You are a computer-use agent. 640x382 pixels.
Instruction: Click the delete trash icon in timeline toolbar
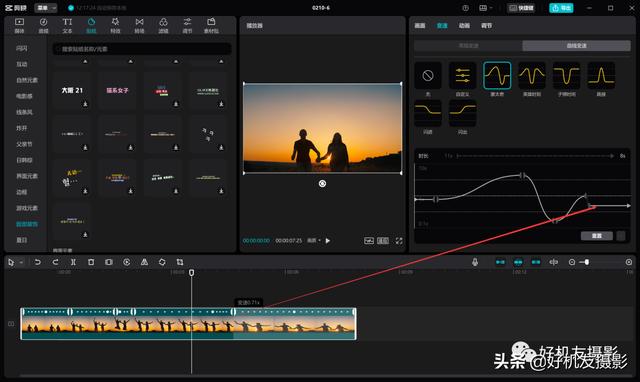pos(91,262)
